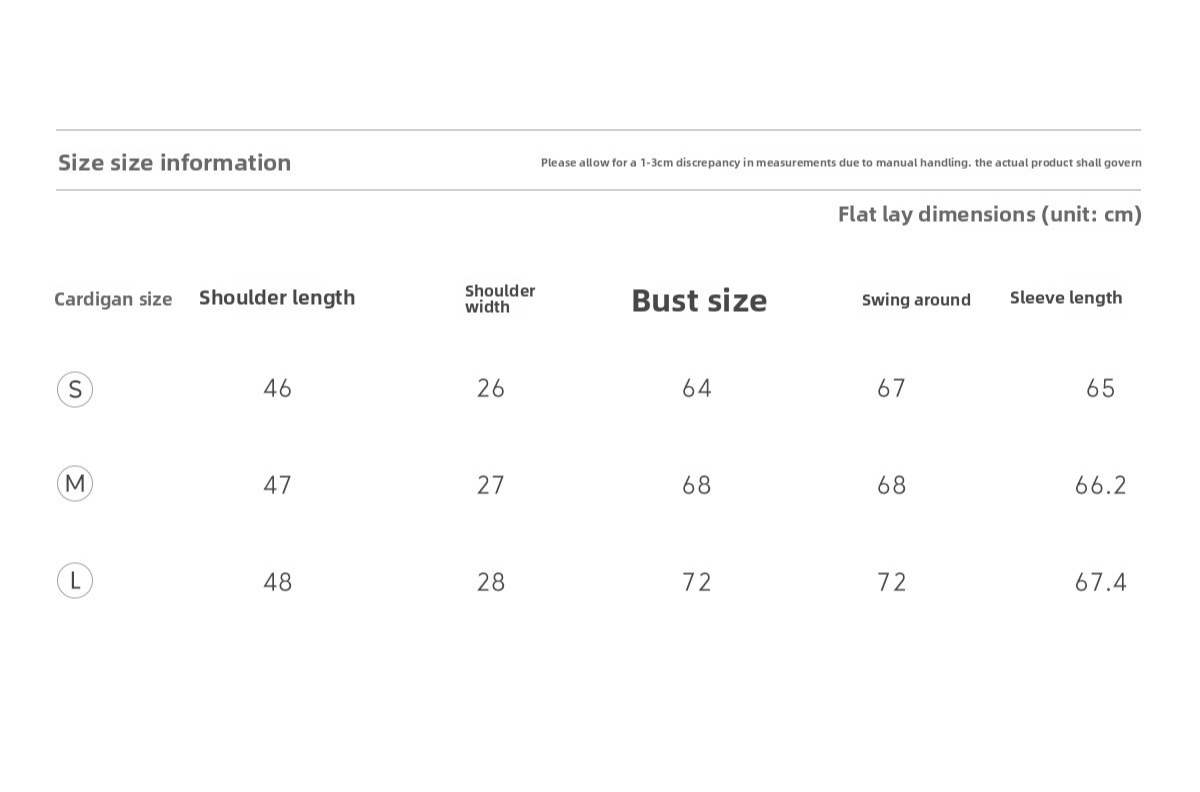The height and width of the screenshot is (792, 1200).
Task: Click the Flat lay dimensions unit label
Action: [x=989, y=214]
